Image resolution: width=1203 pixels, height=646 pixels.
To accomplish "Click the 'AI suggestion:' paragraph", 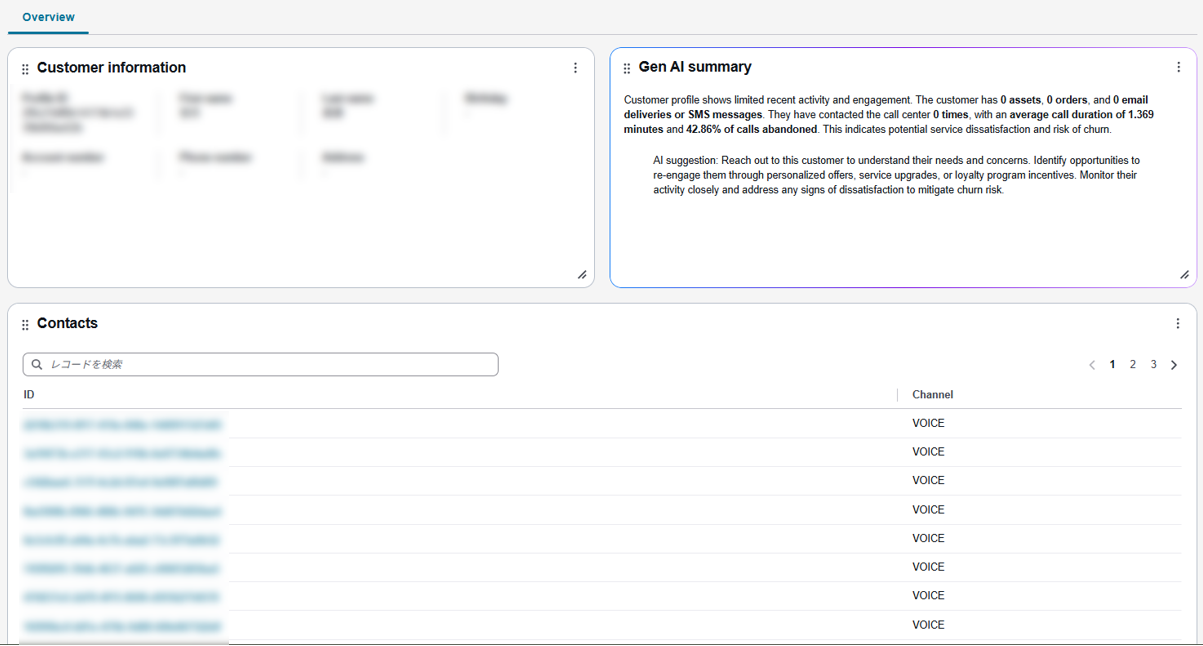I will coord(898,175).
